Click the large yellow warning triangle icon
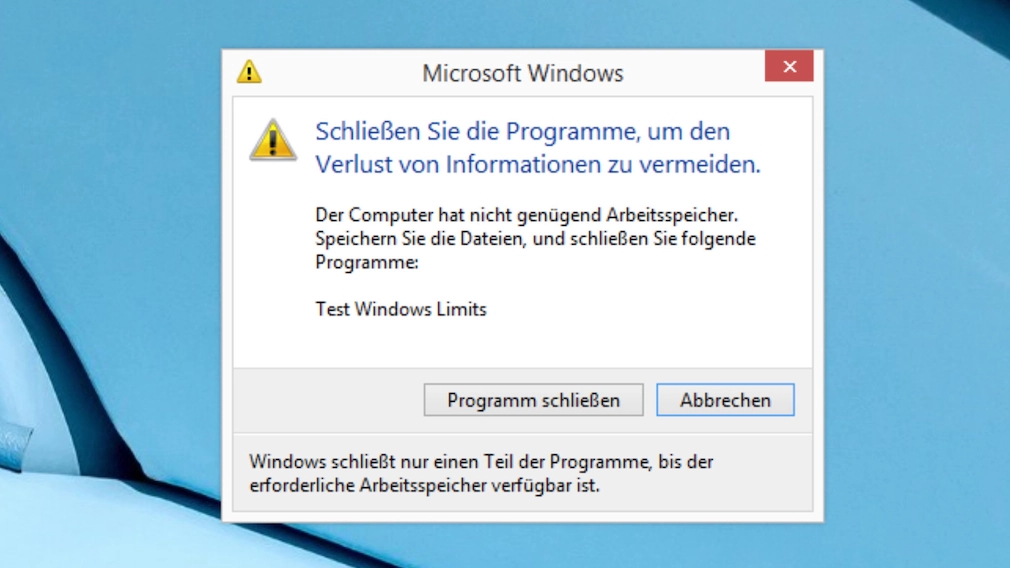Screen dimensions: 1010x568 point(273,140)
